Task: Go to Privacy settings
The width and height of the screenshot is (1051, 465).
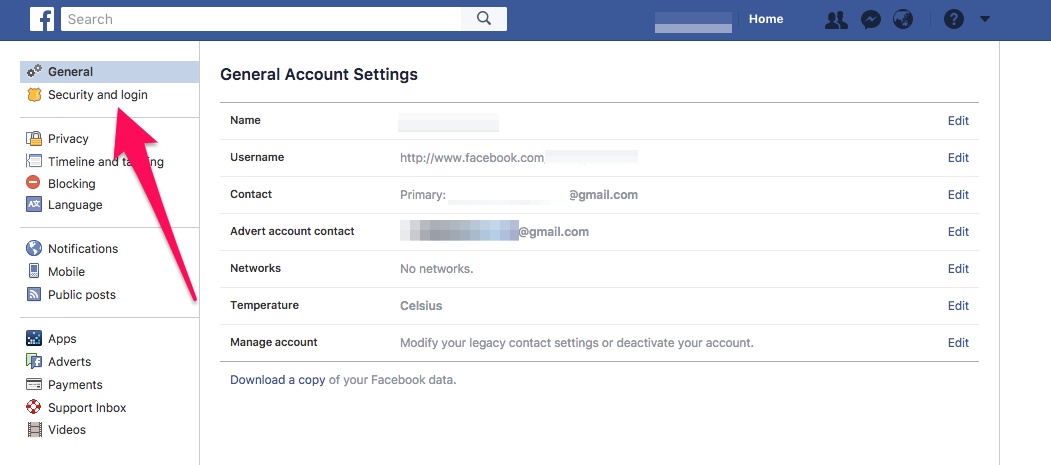Action: [x=68, y=139]
